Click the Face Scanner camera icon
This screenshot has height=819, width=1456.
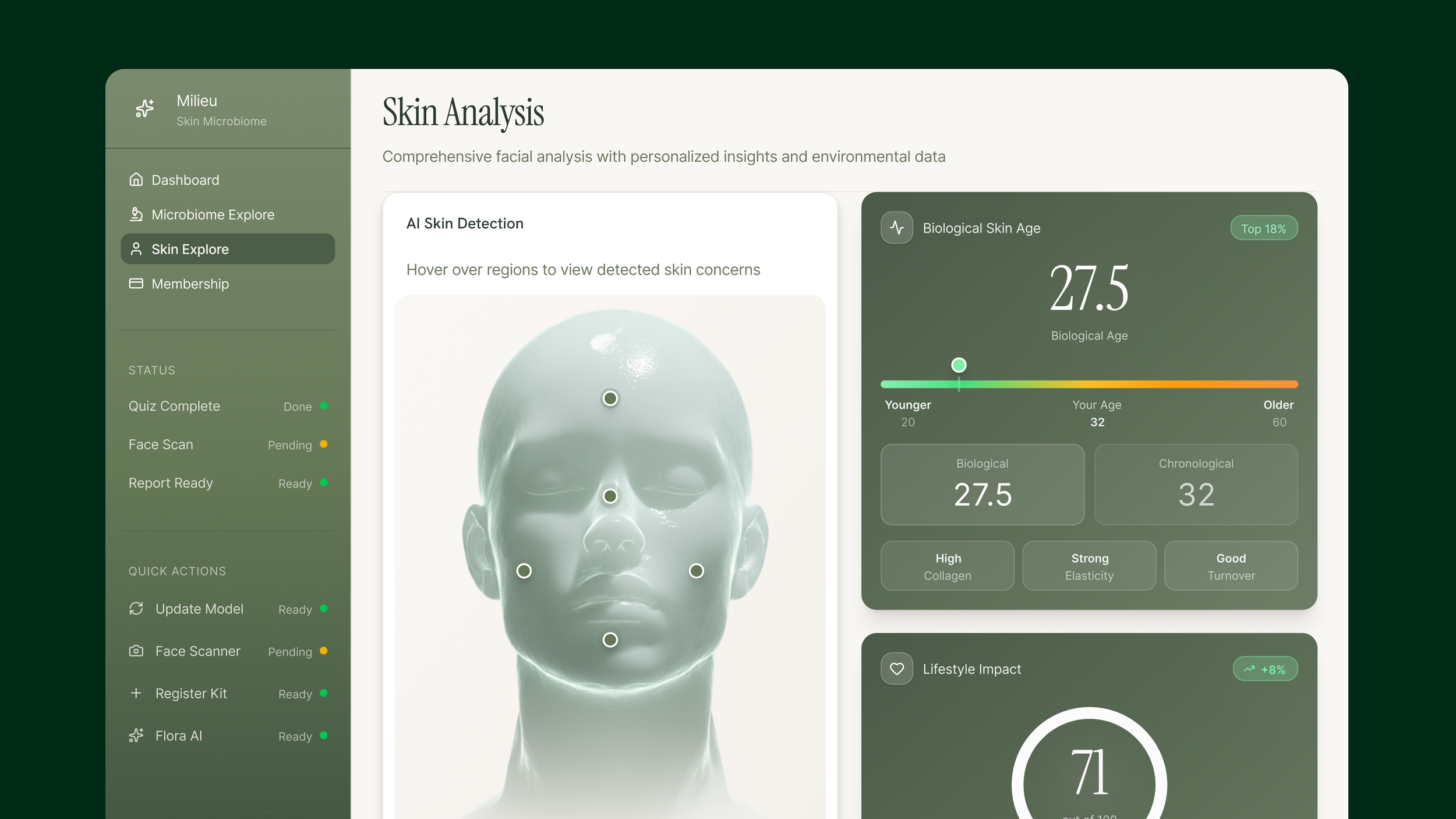click(136, 651)
